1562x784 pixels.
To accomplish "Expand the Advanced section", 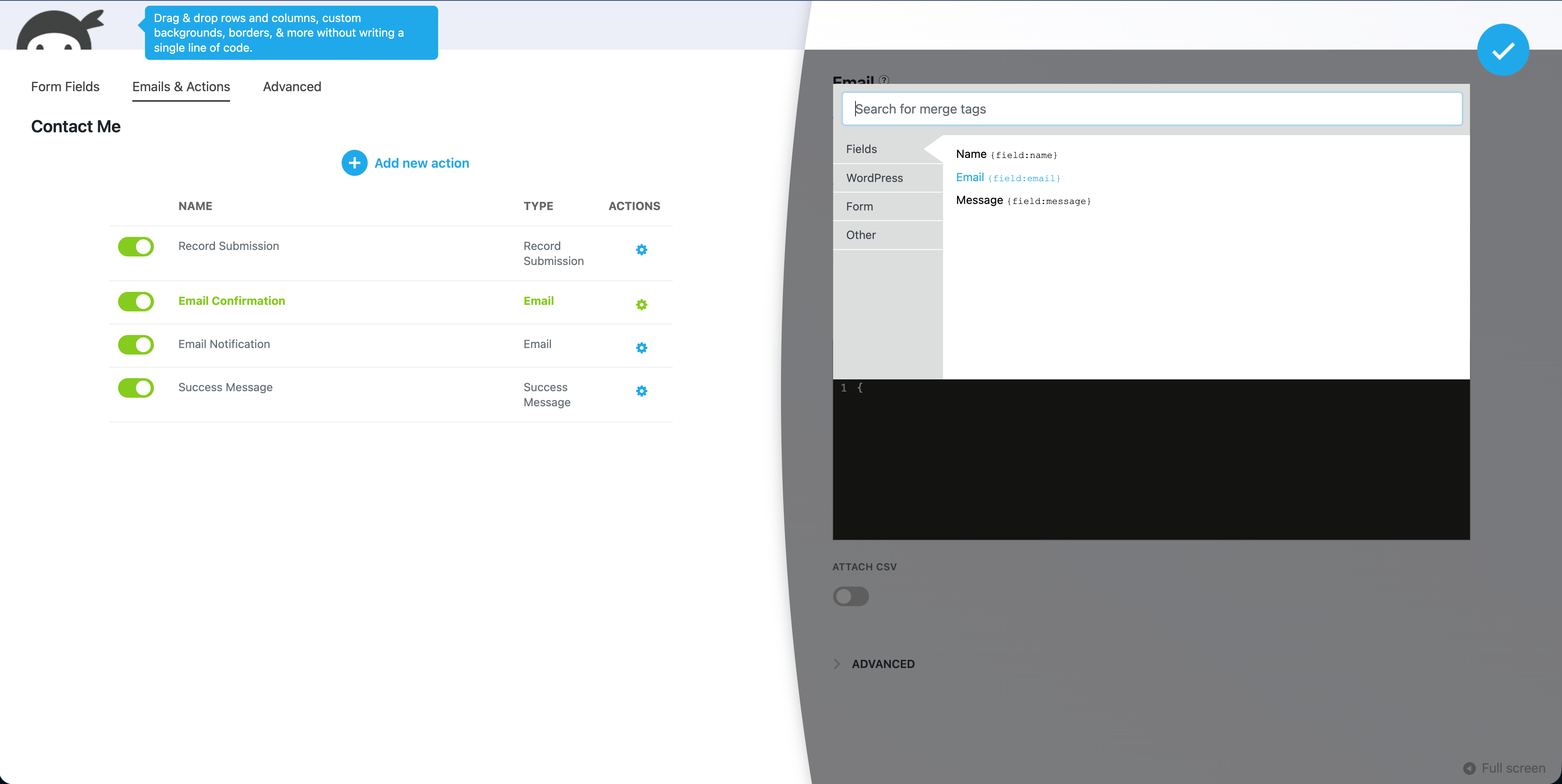I will click(882, 664).
